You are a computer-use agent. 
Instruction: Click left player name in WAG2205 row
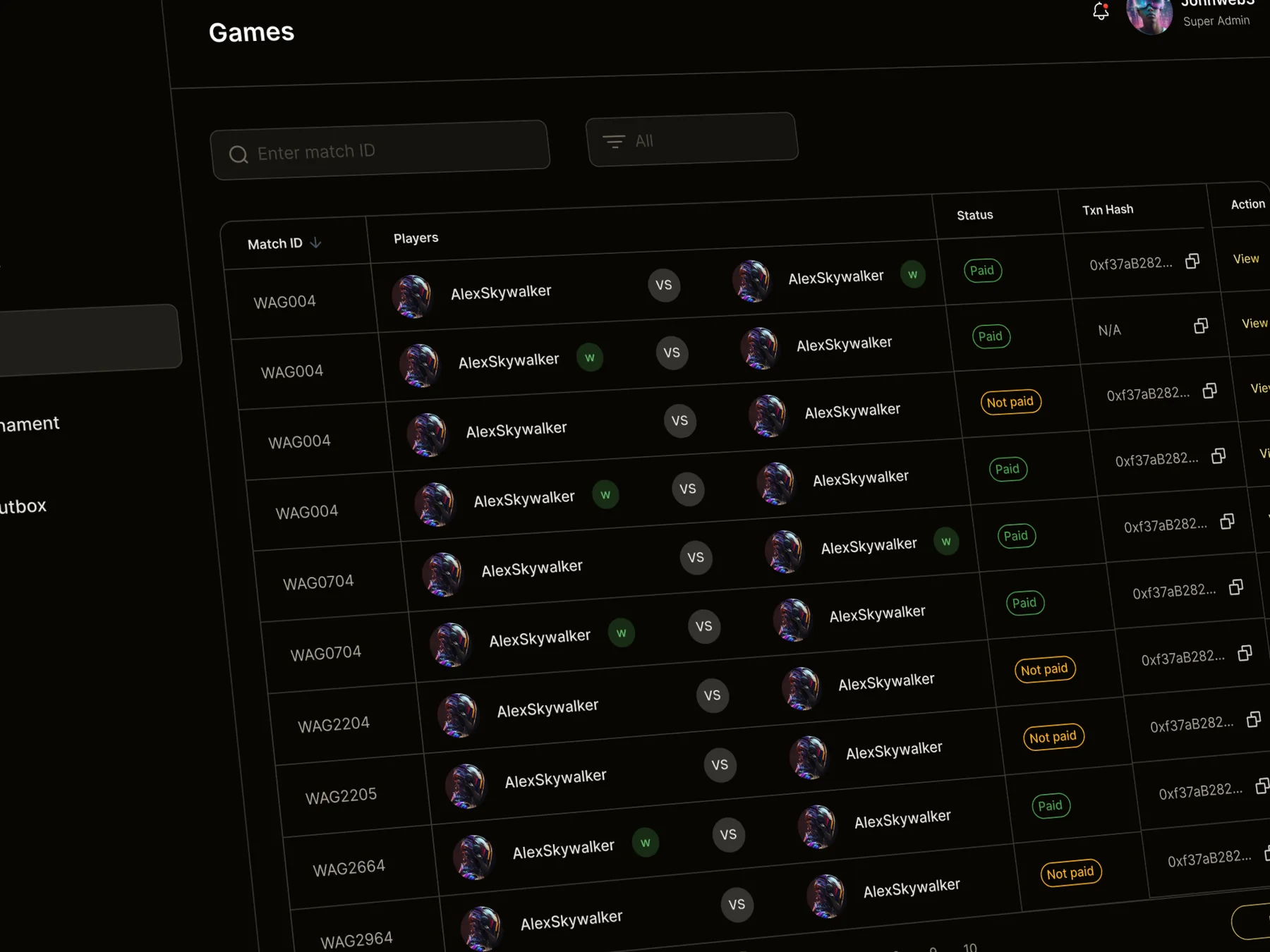(x=555, y=779)
